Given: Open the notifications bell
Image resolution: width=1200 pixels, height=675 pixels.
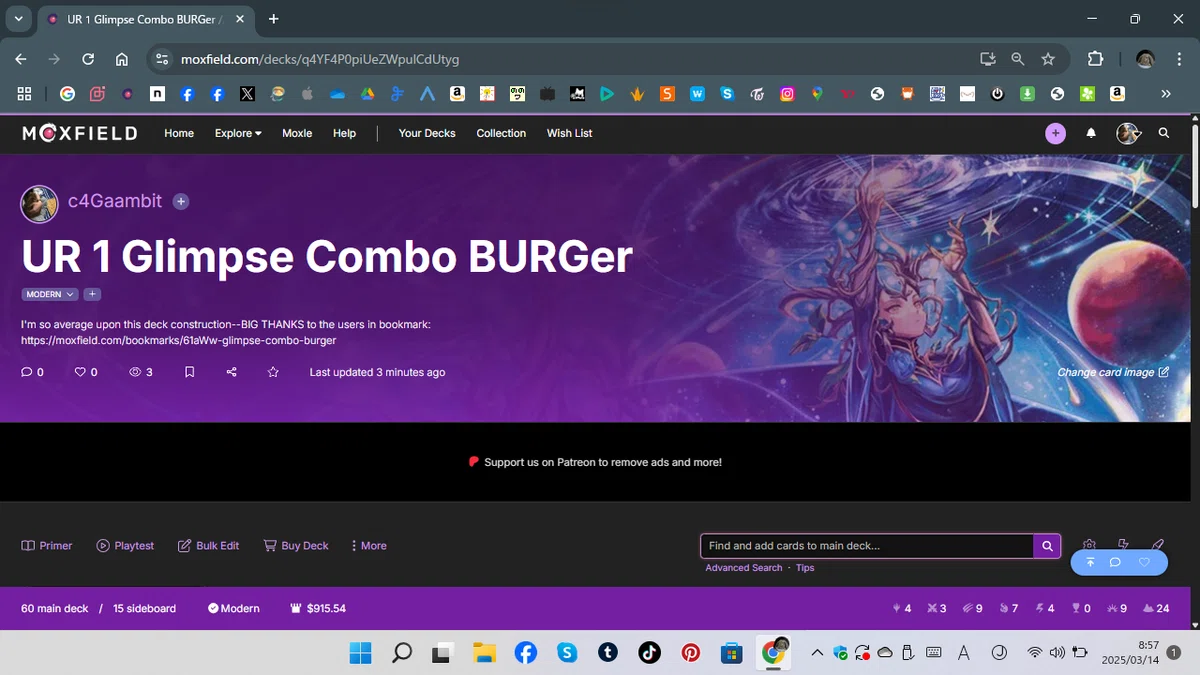Looking at the screenshot, I should pyautogui.click(x=1091, y=133).
